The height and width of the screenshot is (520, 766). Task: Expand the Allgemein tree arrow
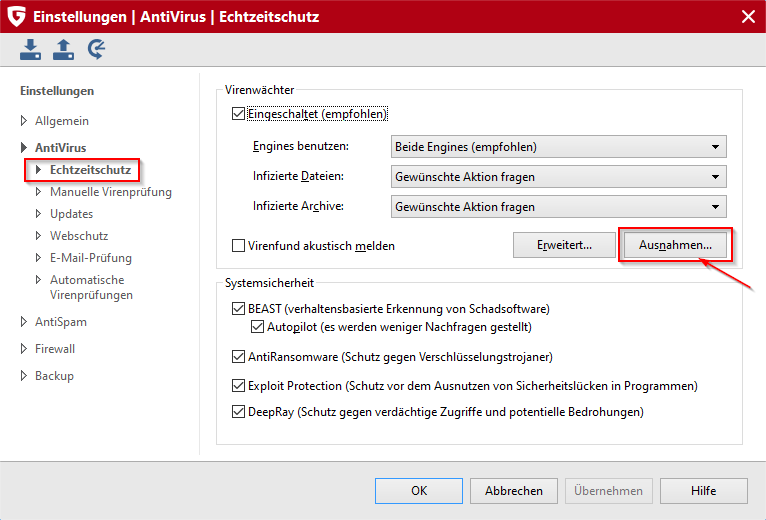point(23,121)
